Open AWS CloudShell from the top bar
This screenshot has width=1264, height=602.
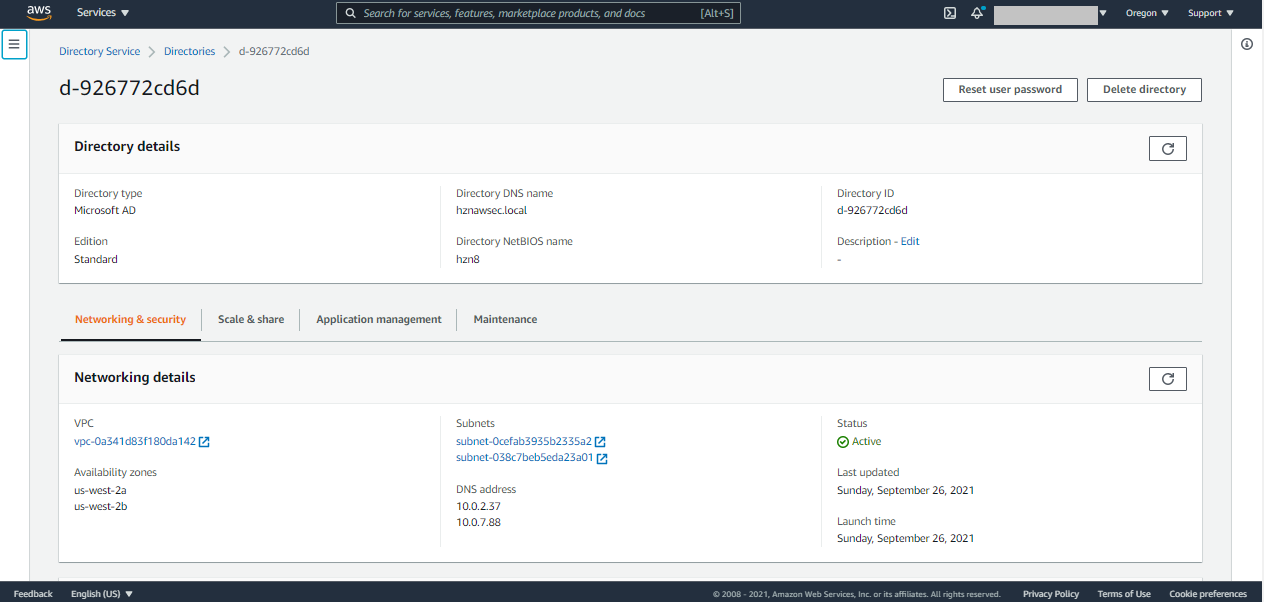[x=948, y=13]
